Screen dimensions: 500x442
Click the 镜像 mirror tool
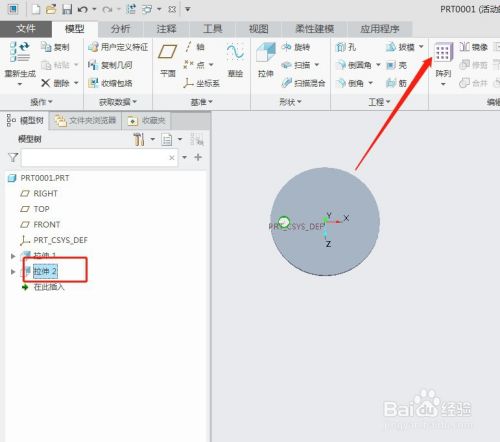coord(473,47)
